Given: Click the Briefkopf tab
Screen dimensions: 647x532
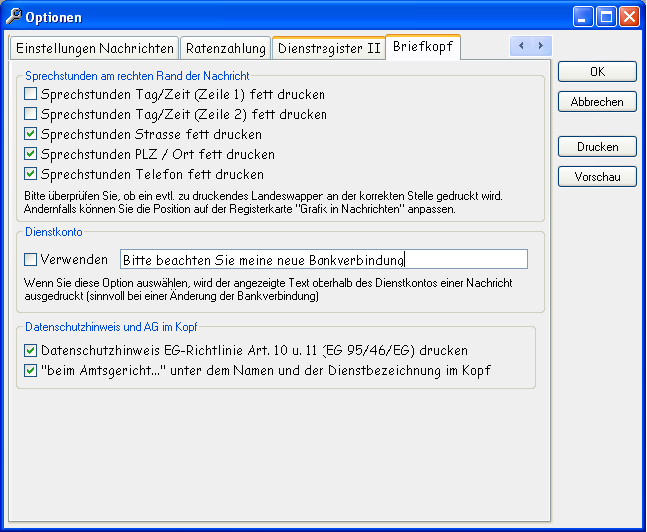Looking at the screenshot, I should 423,46.
